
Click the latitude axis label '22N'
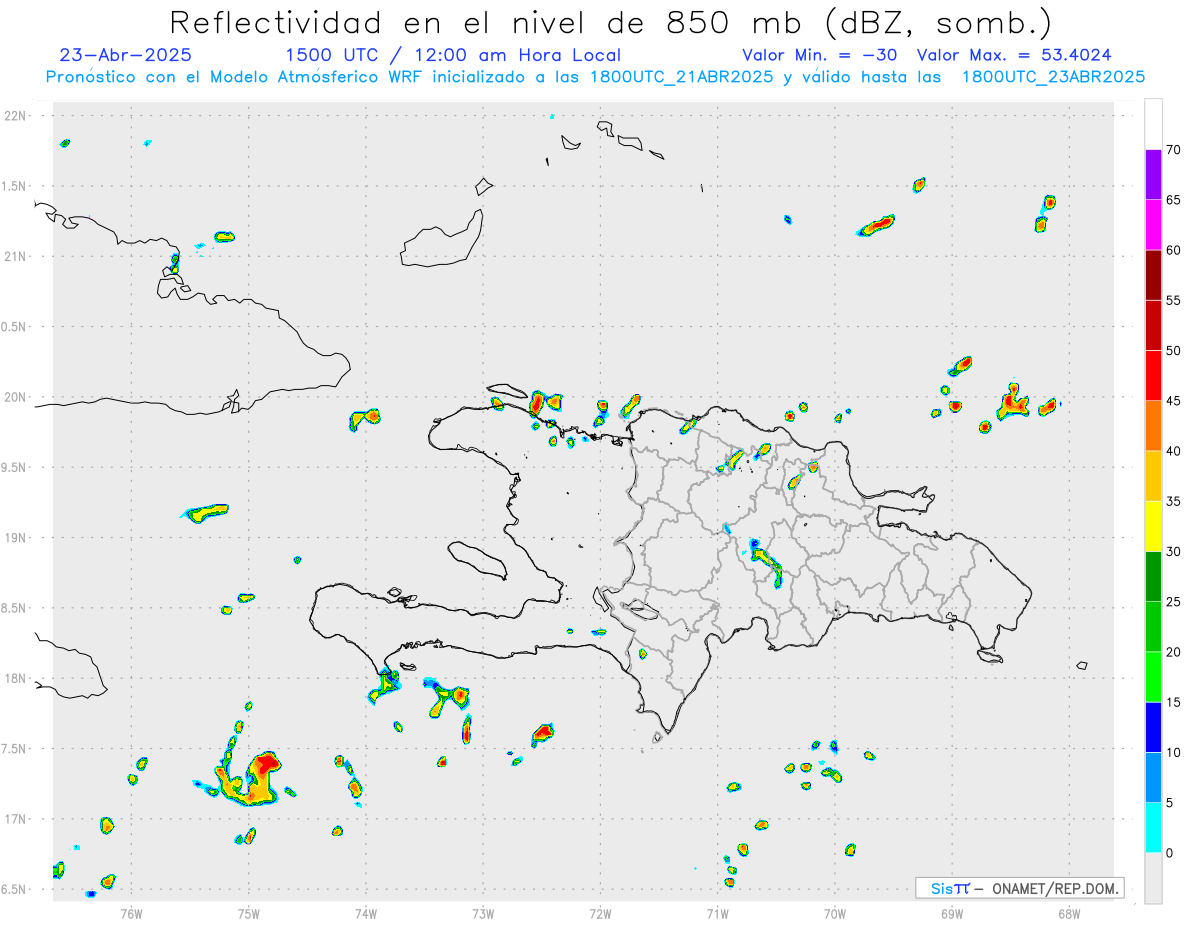click(x=15, y=116)
